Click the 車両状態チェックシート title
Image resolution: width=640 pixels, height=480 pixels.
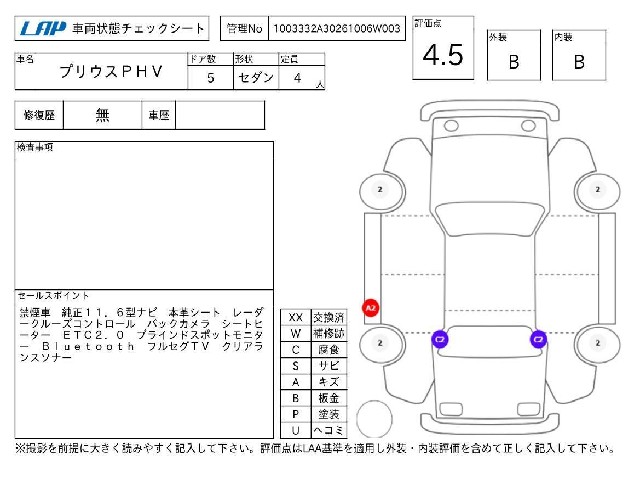pos(138,29)
